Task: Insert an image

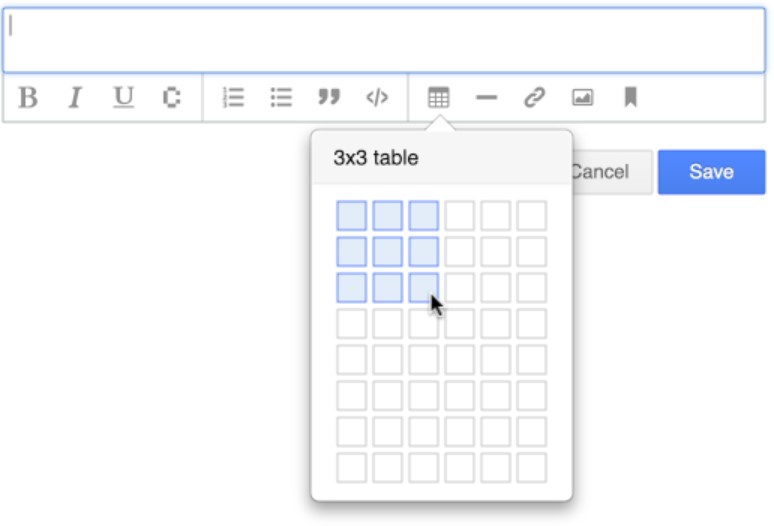Action: tap(582, 97)
